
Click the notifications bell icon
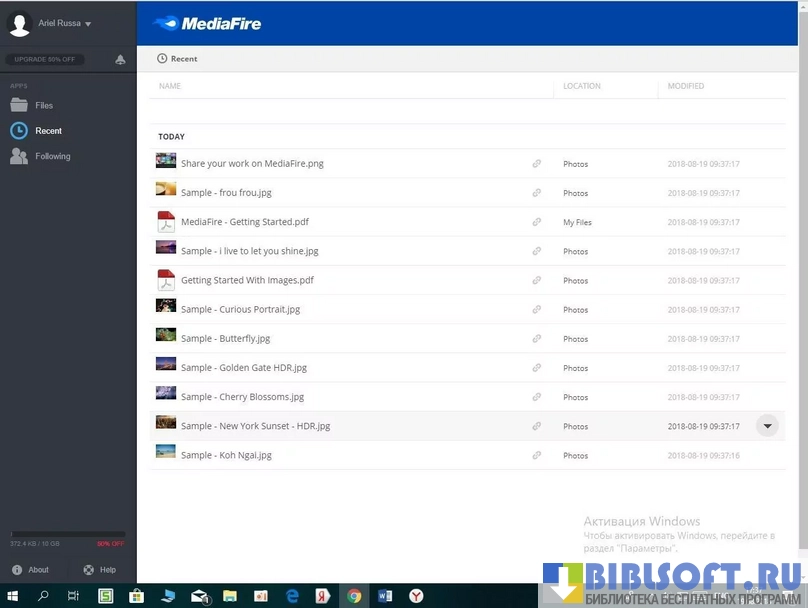click(x=120, y=60)
